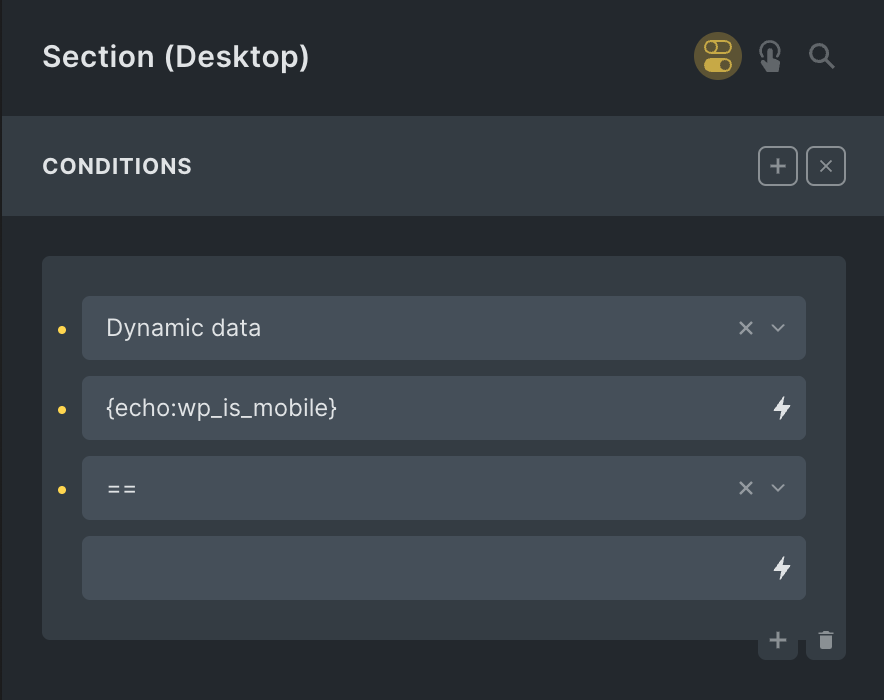Screen dimensions: 884x700
Task: Expand the == operator dropdown chevron
Action: [778, 488]
